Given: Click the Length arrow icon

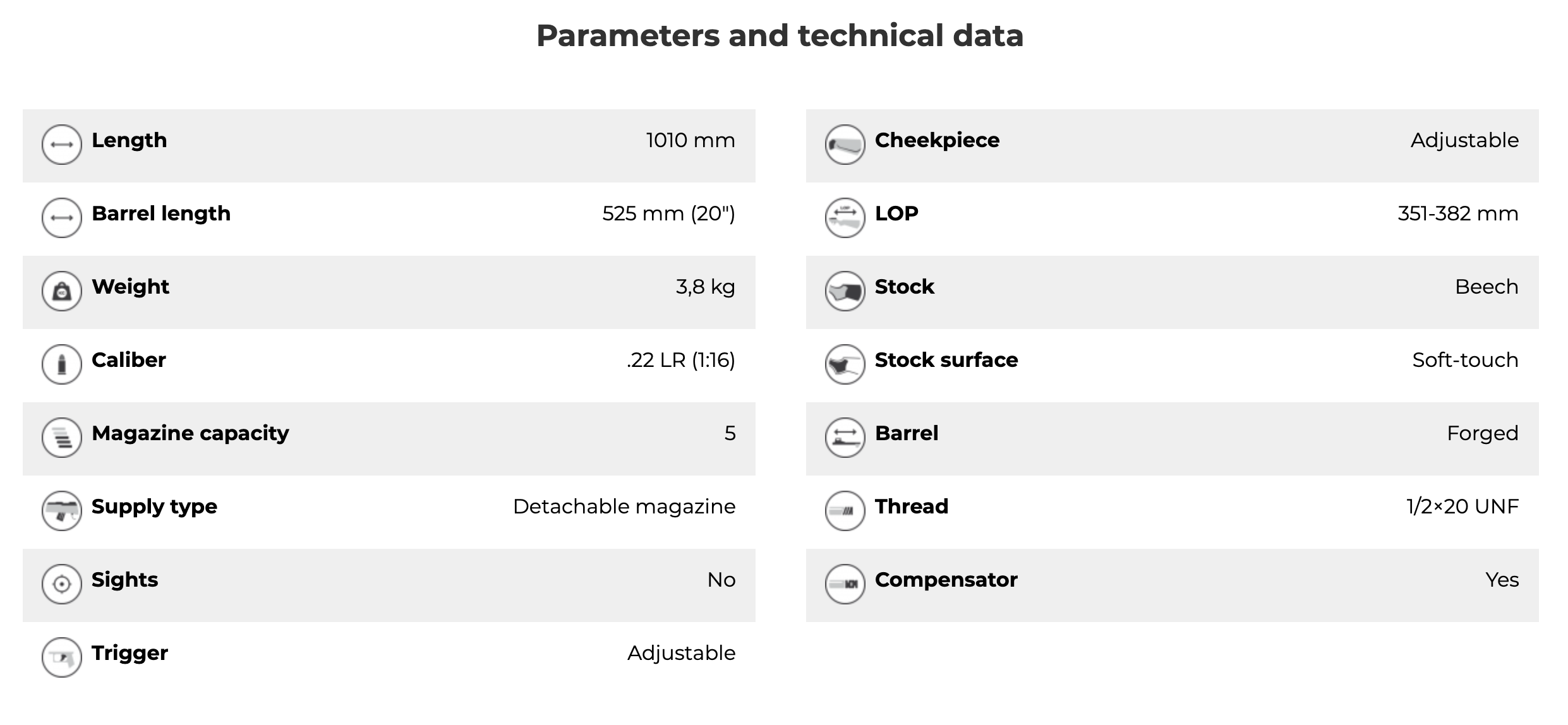Looking at the screenshot, I should [x=61, y=145].
